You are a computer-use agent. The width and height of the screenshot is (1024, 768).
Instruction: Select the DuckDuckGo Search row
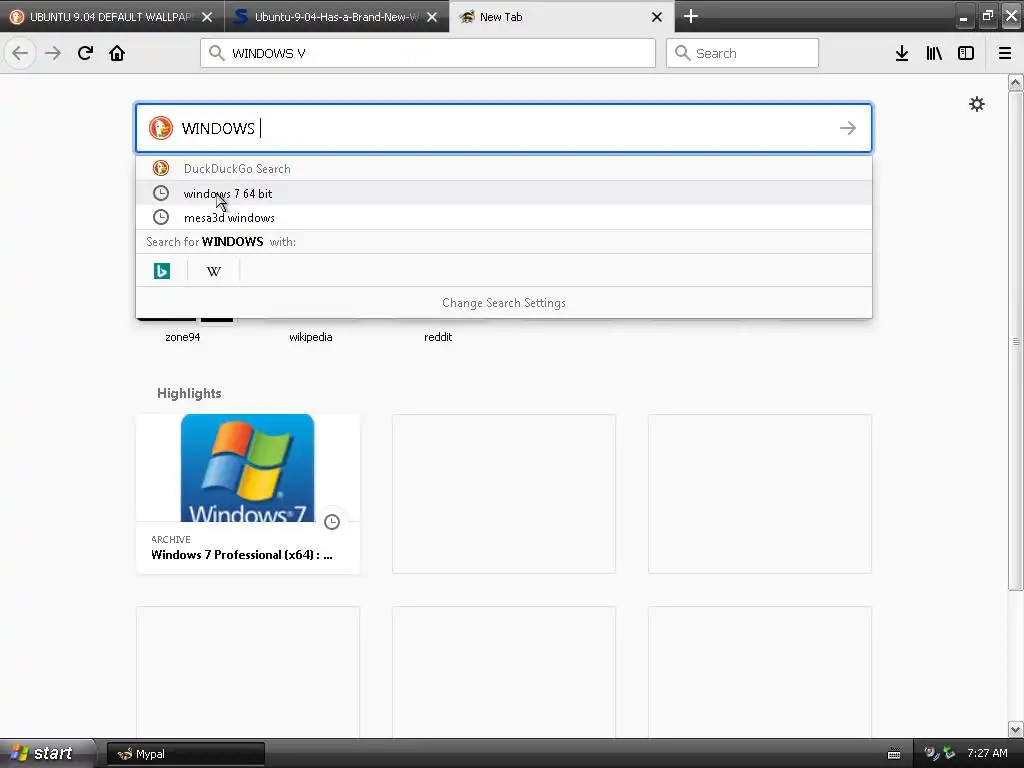coord(504,168)
